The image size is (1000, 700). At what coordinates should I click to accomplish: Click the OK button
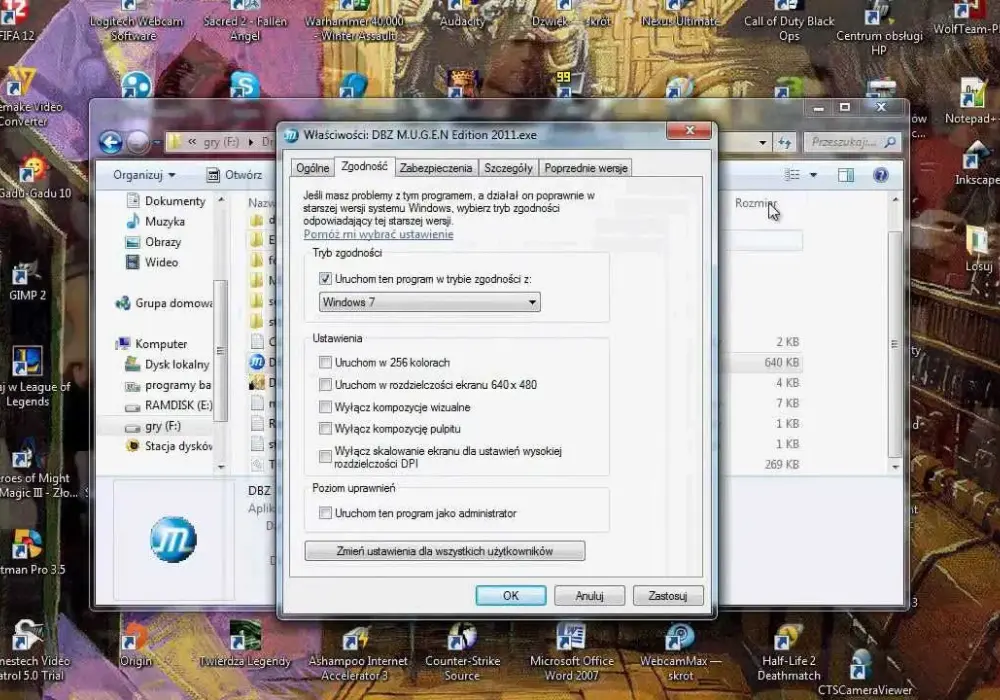(x=511, y=595)
